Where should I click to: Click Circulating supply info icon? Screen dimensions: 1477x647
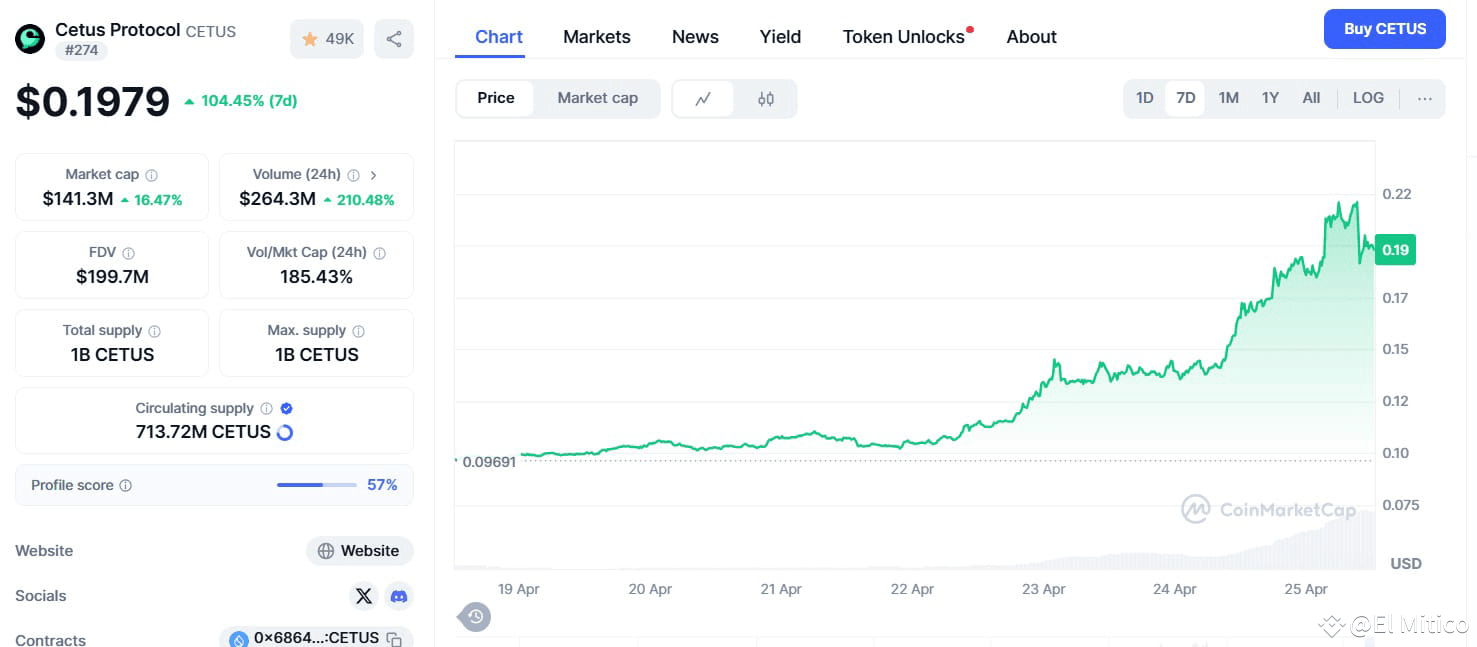pyautogui.click(x=266, y=409)
